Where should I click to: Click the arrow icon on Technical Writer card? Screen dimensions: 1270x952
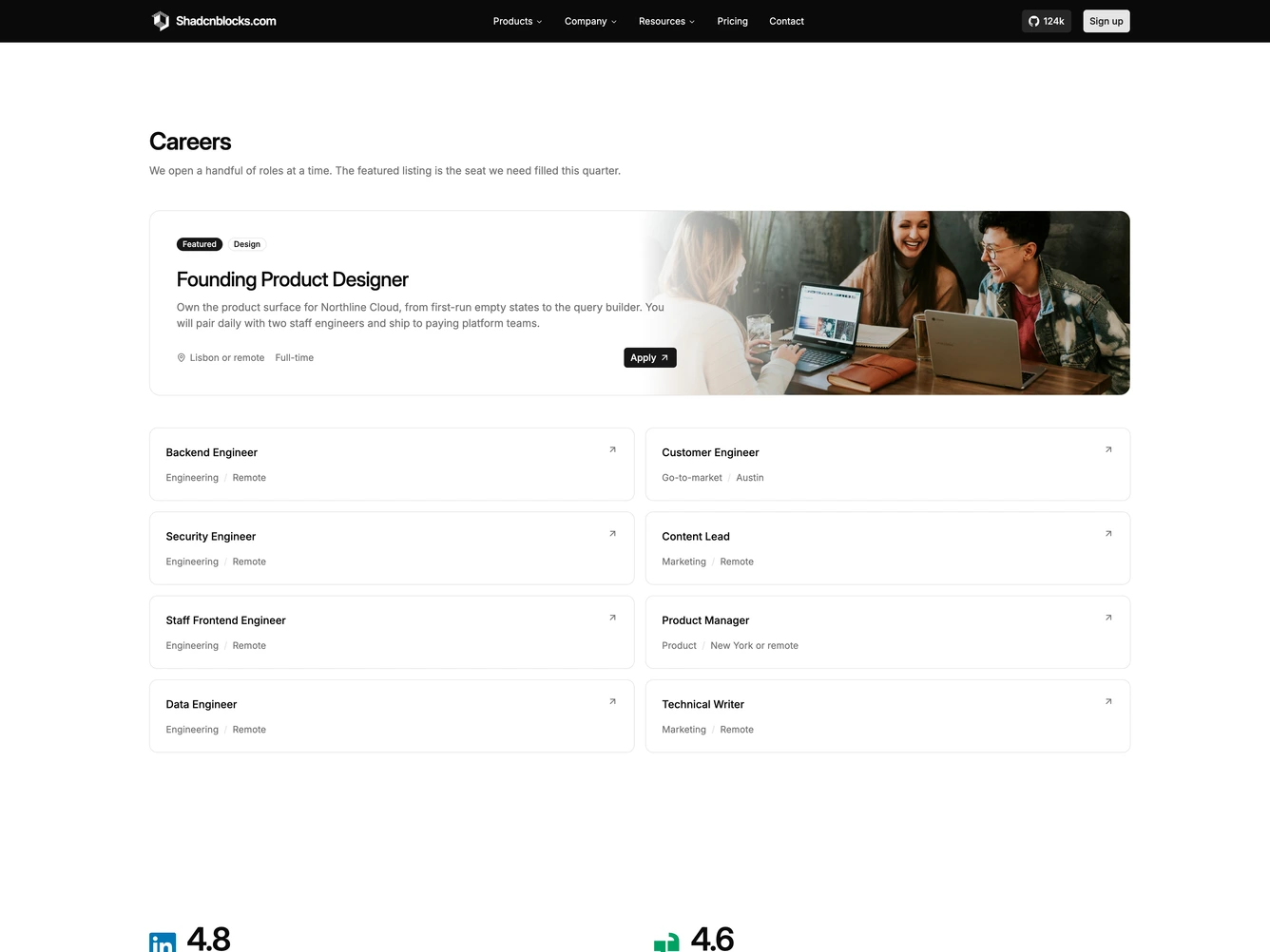click(1108, 701)
